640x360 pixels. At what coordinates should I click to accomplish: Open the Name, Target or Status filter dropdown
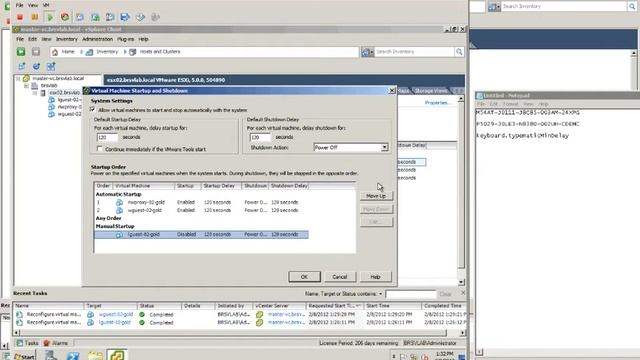(380, 294)
